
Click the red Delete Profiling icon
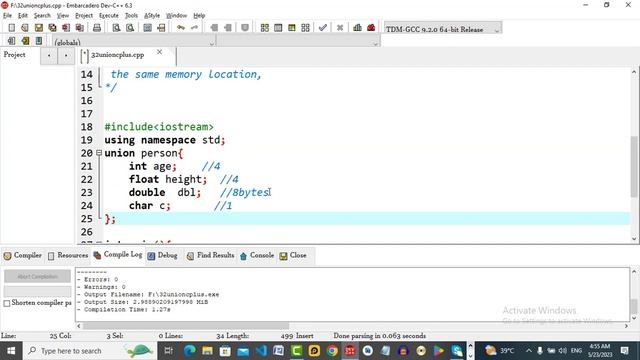click(x=371, y=28)
